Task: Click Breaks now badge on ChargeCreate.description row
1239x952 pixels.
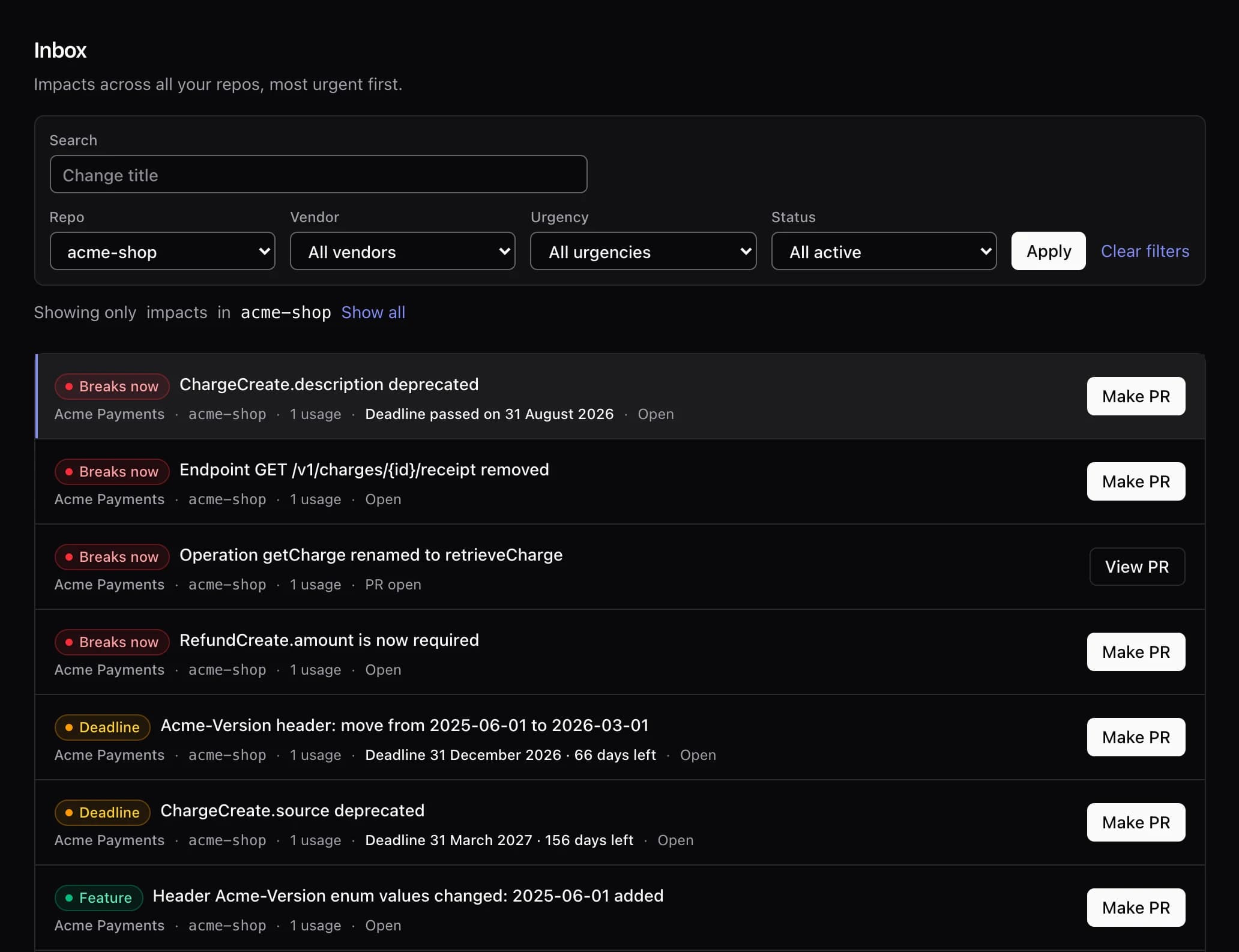Action: (x=112, y=387)
